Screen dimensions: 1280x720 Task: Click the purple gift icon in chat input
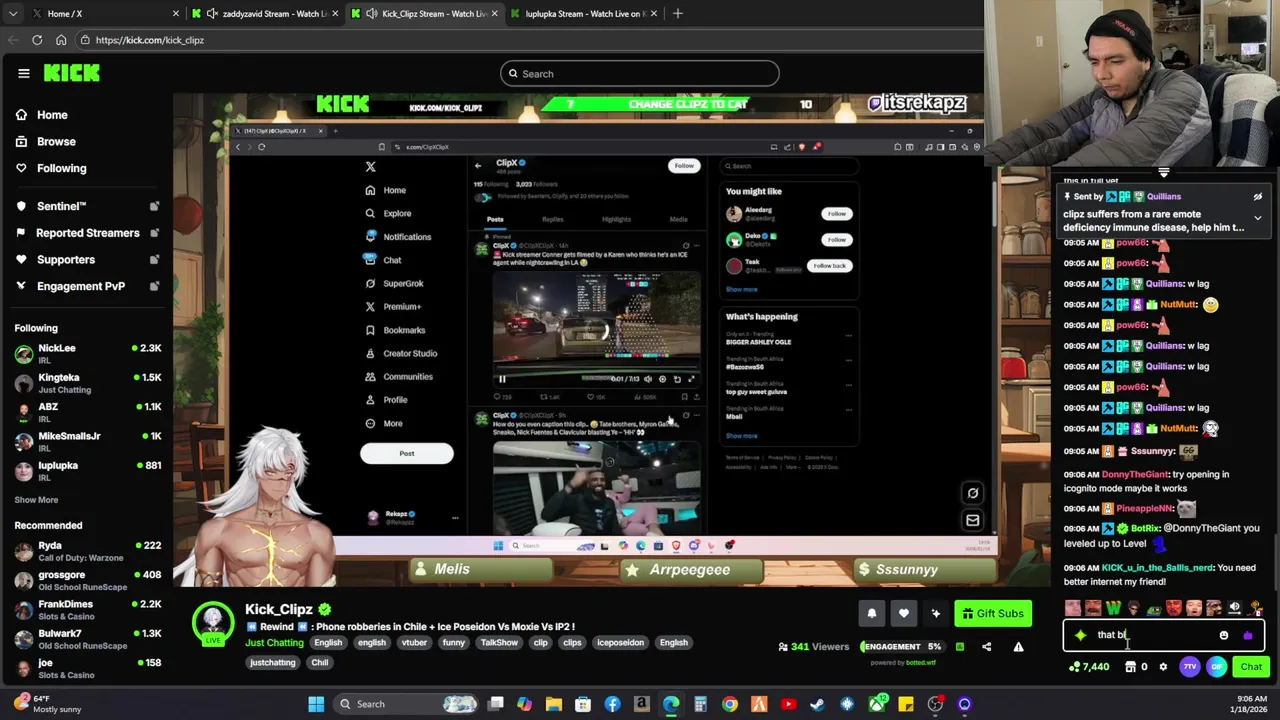point(1247,635)
